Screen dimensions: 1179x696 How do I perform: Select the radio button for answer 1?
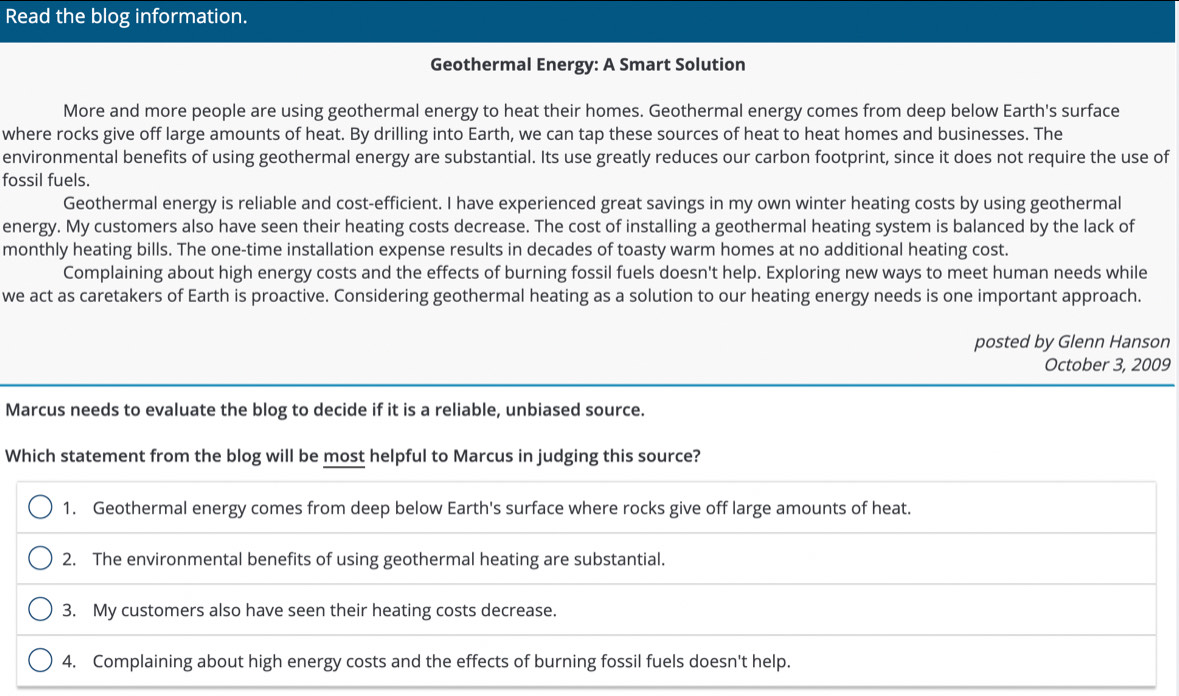tap(40, 508)
